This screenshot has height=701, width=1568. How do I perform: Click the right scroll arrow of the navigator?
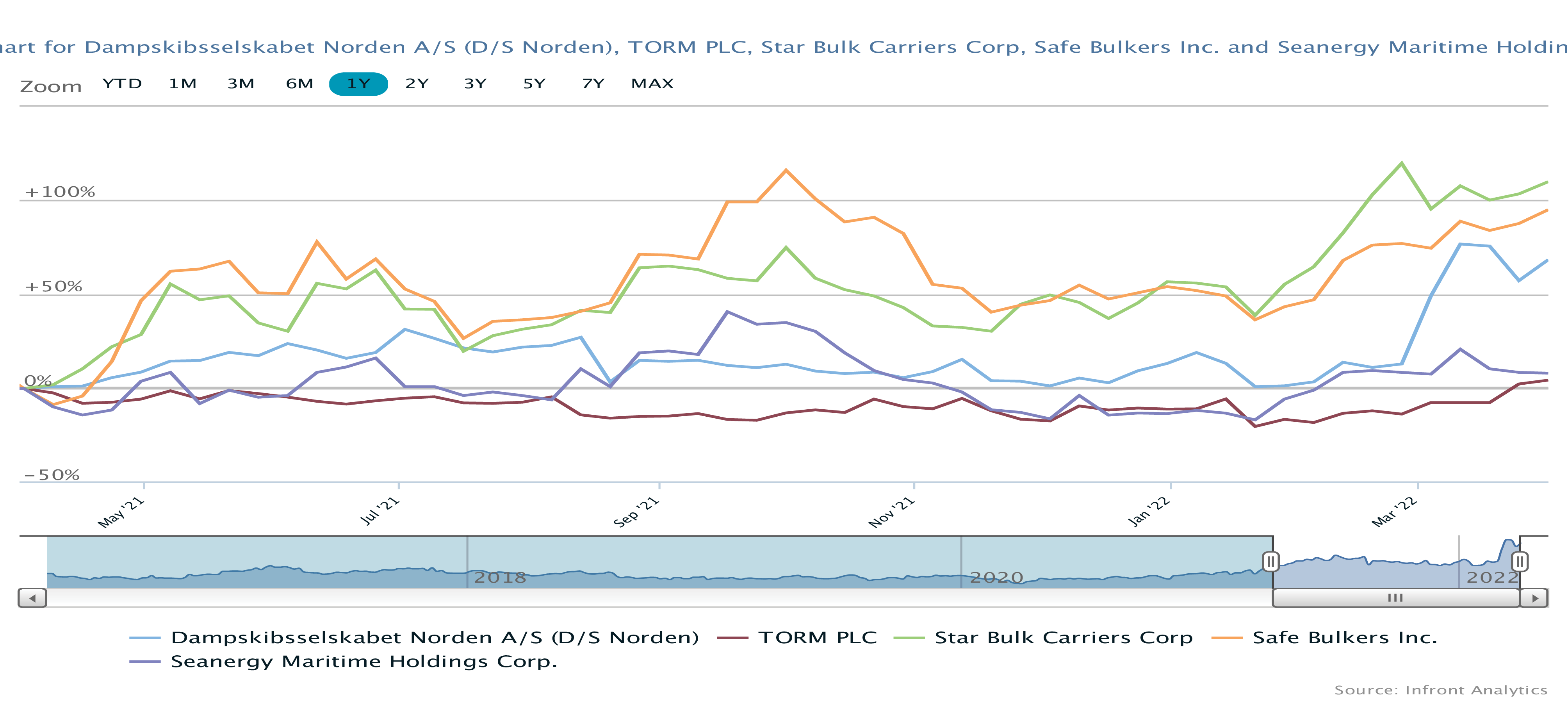pos(1534,598)
